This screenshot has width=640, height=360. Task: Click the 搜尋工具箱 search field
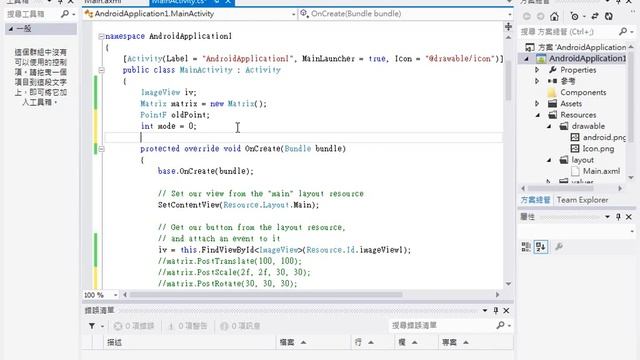click(x=32, y=14)
